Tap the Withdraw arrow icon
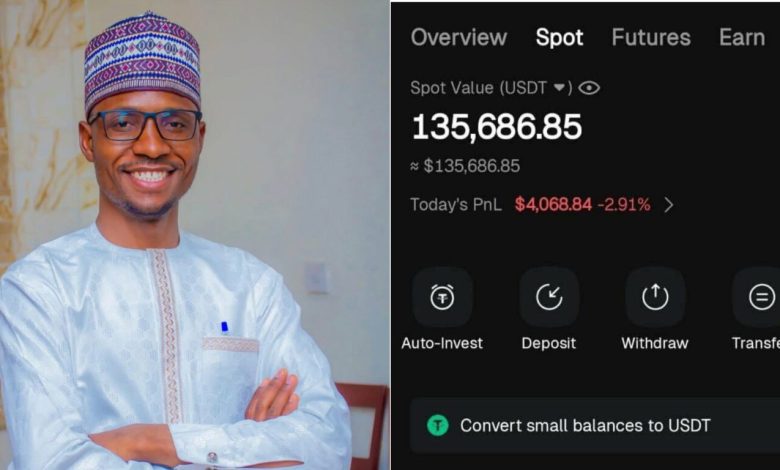The width and height of the screenshot is (780, 470). pos(655,297)
